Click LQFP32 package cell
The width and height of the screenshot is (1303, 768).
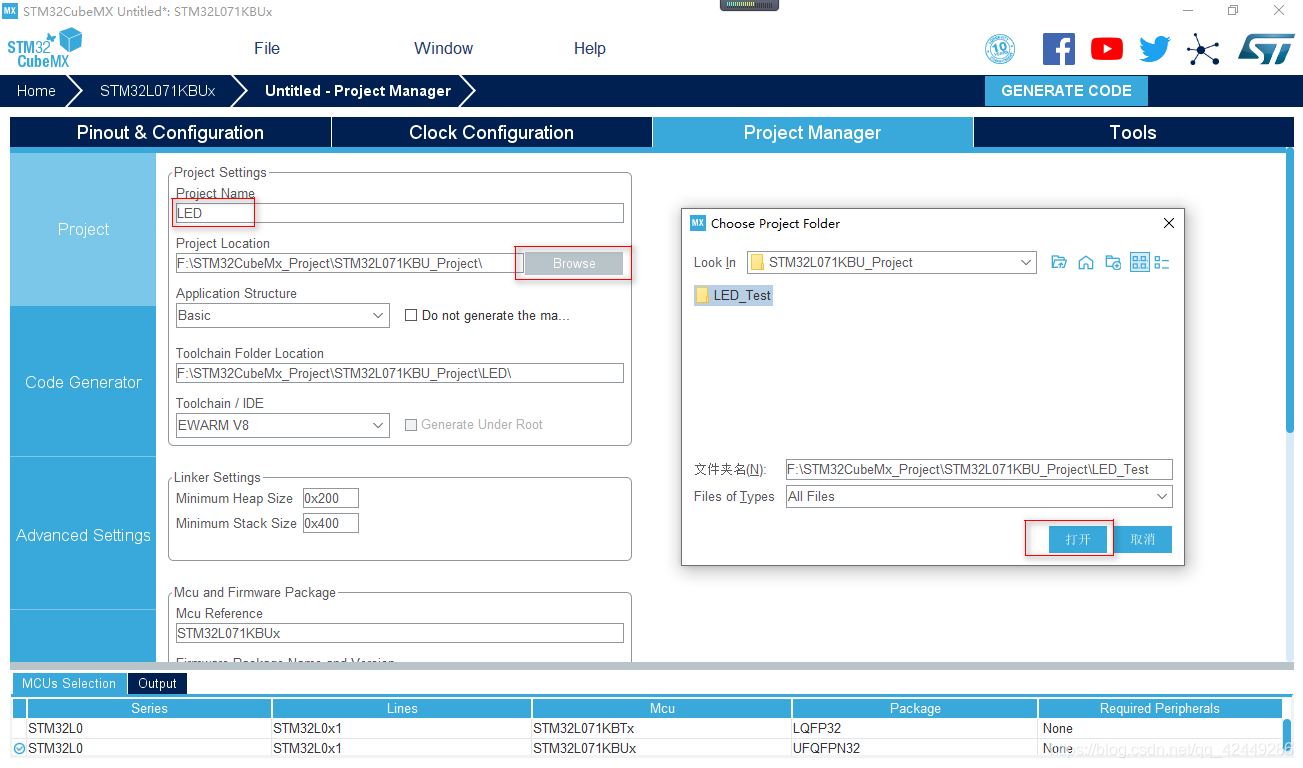point(915,729)
